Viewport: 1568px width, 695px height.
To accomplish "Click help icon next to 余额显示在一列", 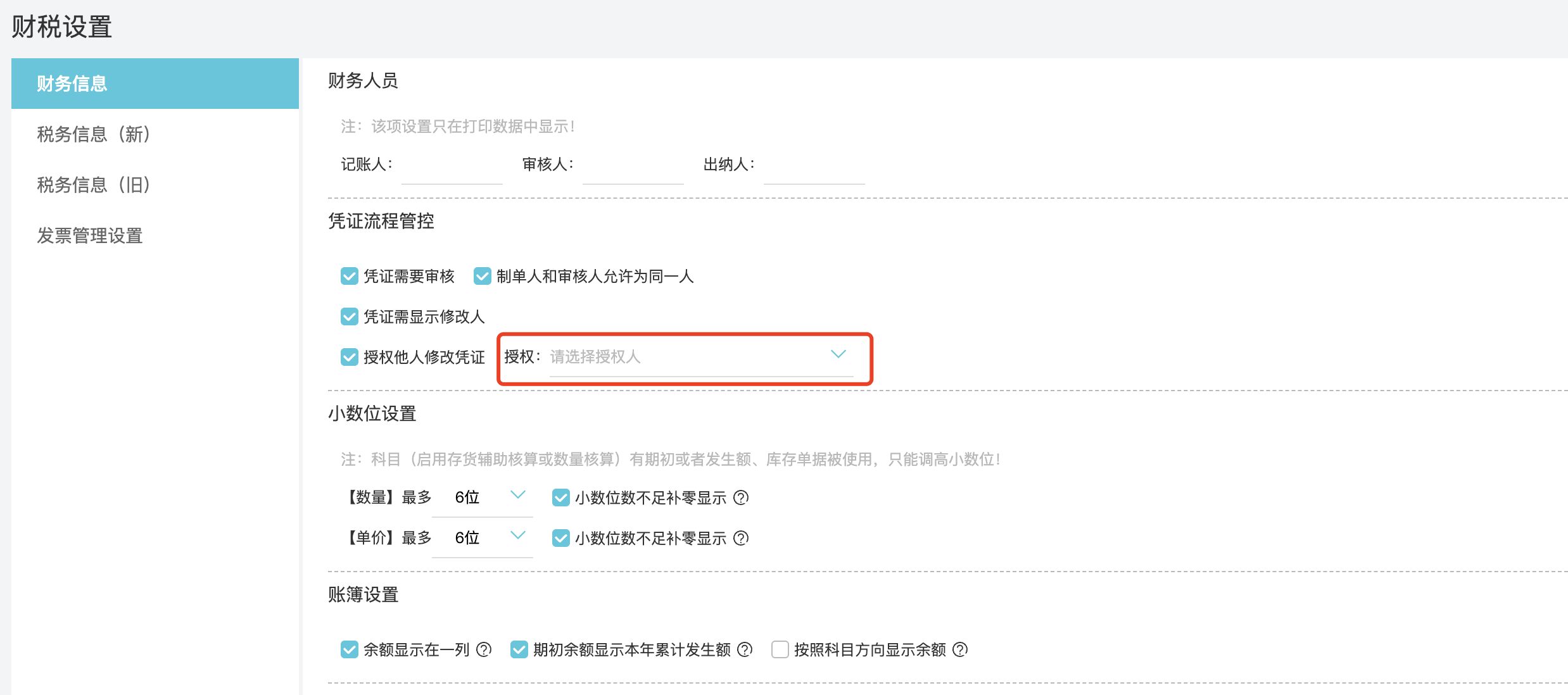I will click(484, 649).
